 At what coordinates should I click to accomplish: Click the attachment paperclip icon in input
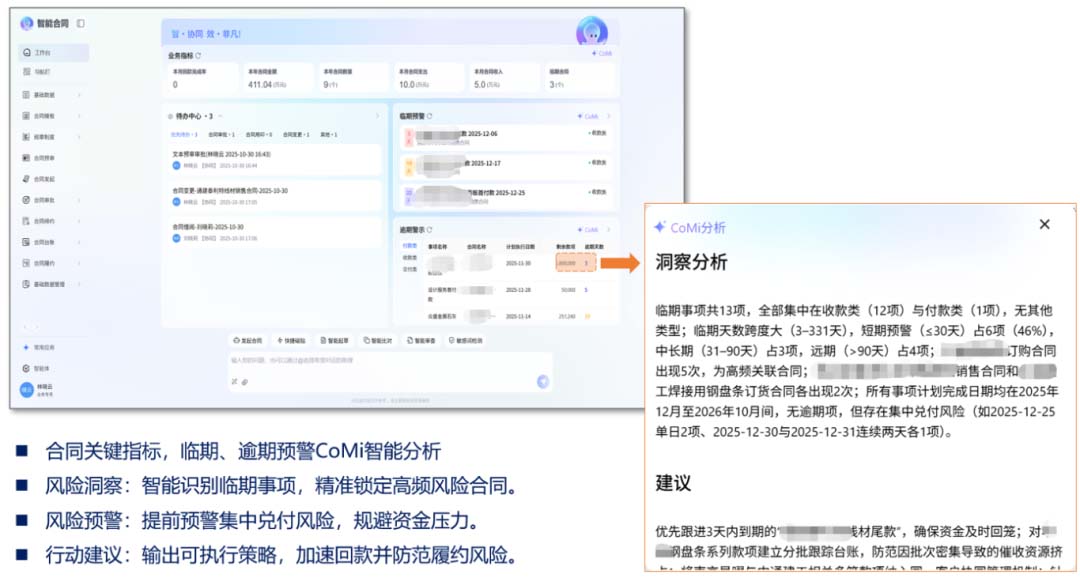click(243, 381)
